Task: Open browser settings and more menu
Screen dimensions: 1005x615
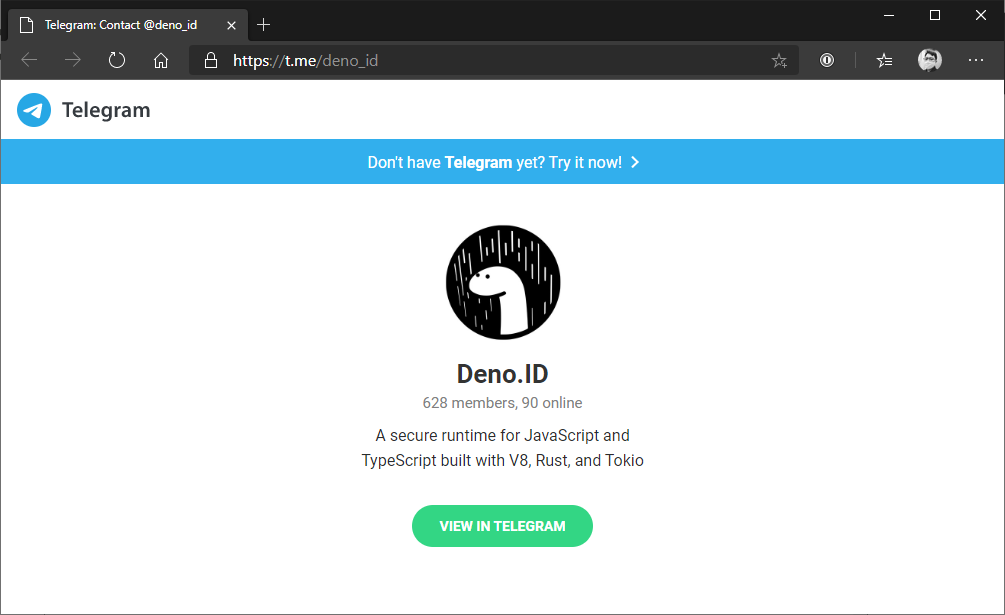Action: (976, 60)
